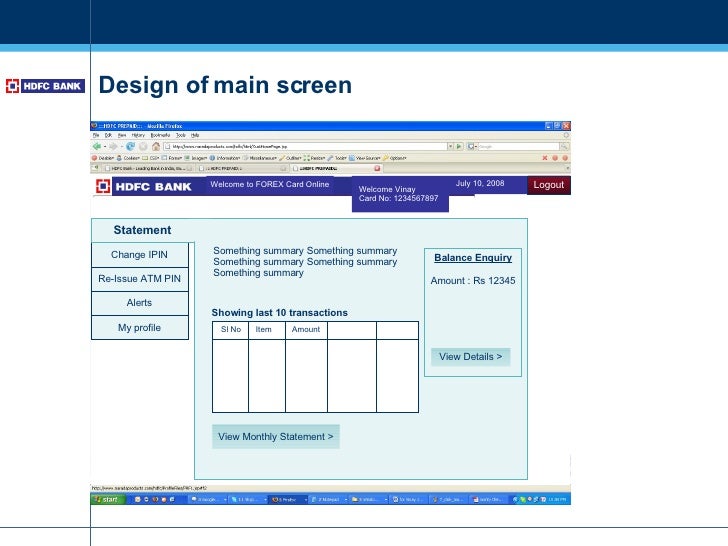Click the Google search input field
The image size is (728, 546).
pos(519,146)
